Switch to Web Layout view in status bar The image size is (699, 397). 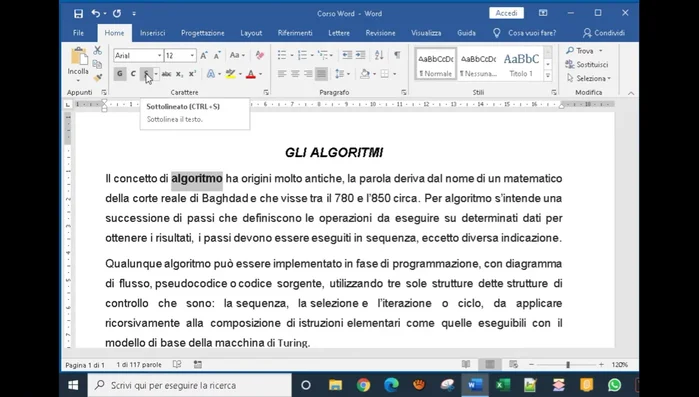coord(514,364)
